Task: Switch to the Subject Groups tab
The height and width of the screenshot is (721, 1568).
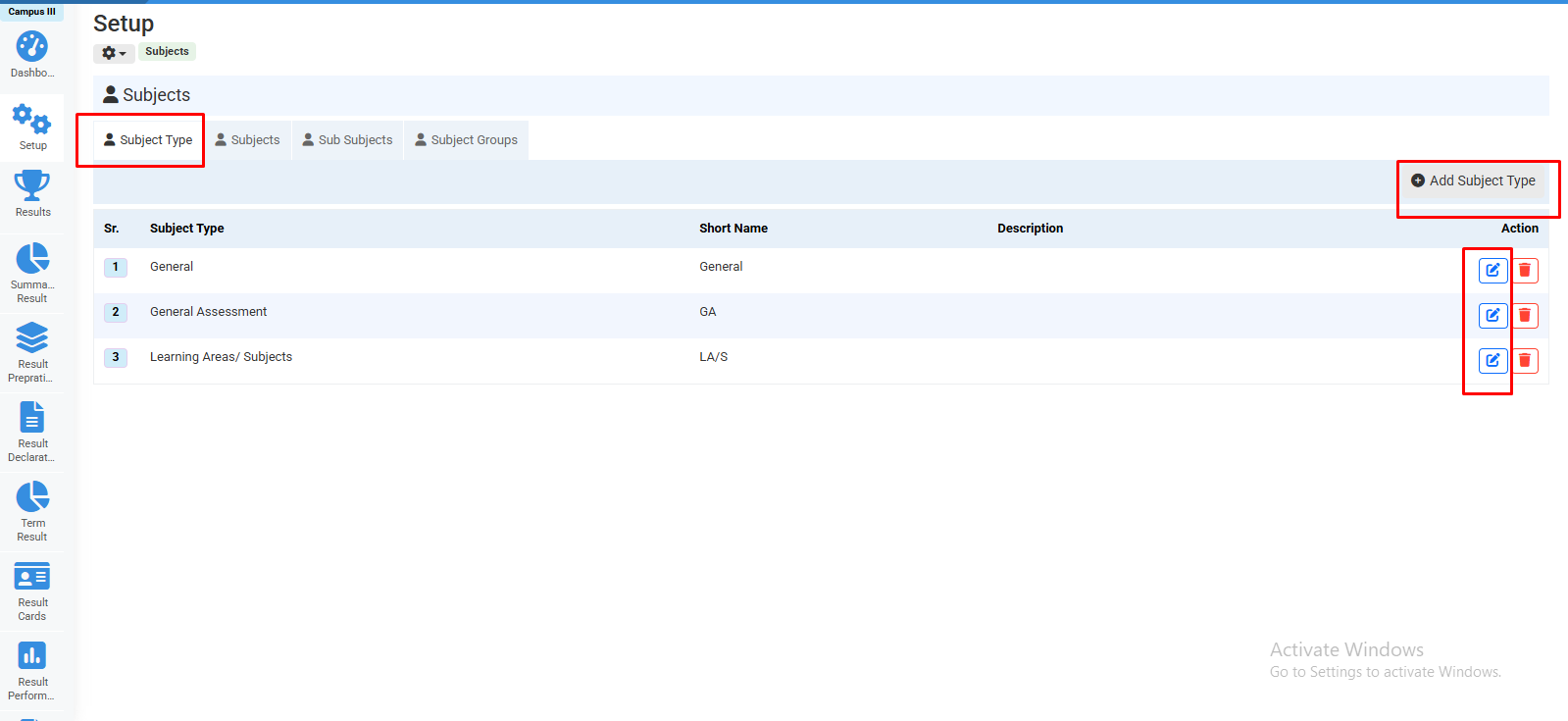Action: click(467, 140)
